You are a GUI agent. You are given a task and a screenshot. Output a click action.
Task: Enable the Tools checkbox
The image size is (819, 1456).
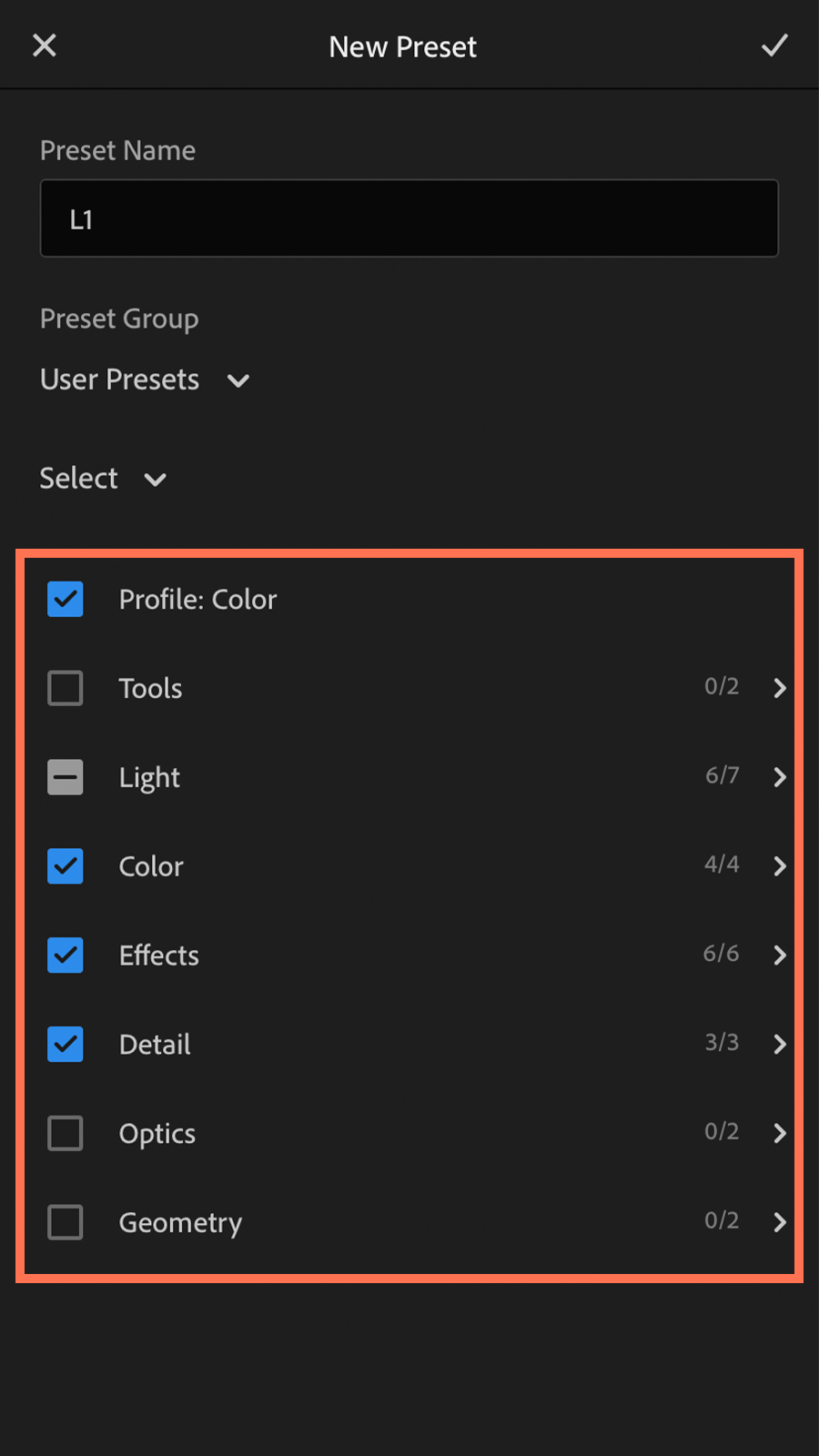pos(66,688)
